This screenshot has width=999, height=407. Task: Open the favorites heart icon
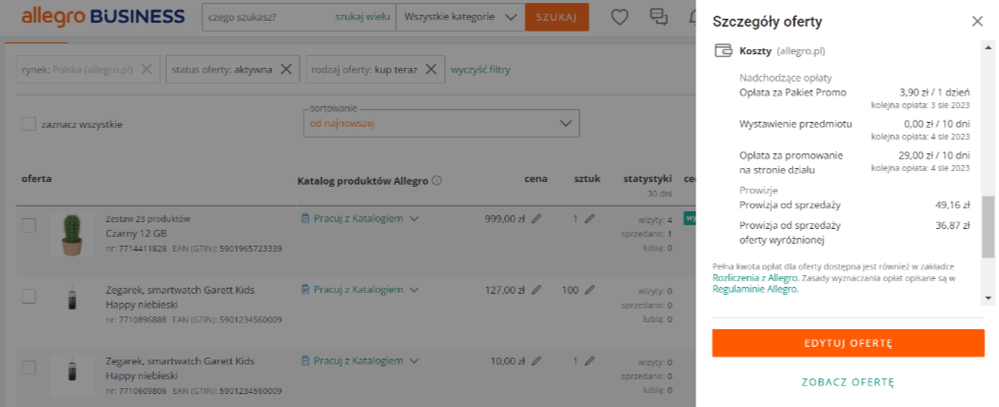619,17
